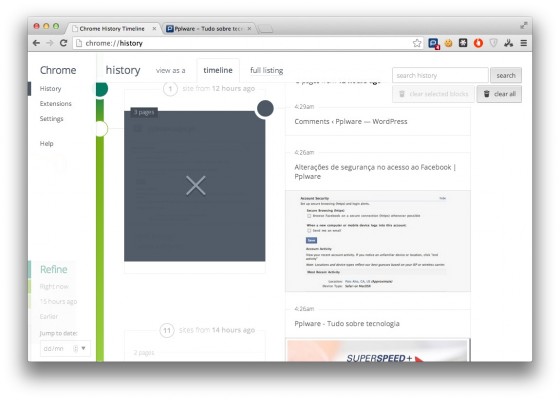Image resolution: width=560 pixels, height=400 pixels.
Task: Open the Alterações de segurança Facebook entry
Action: pos(375,172)
